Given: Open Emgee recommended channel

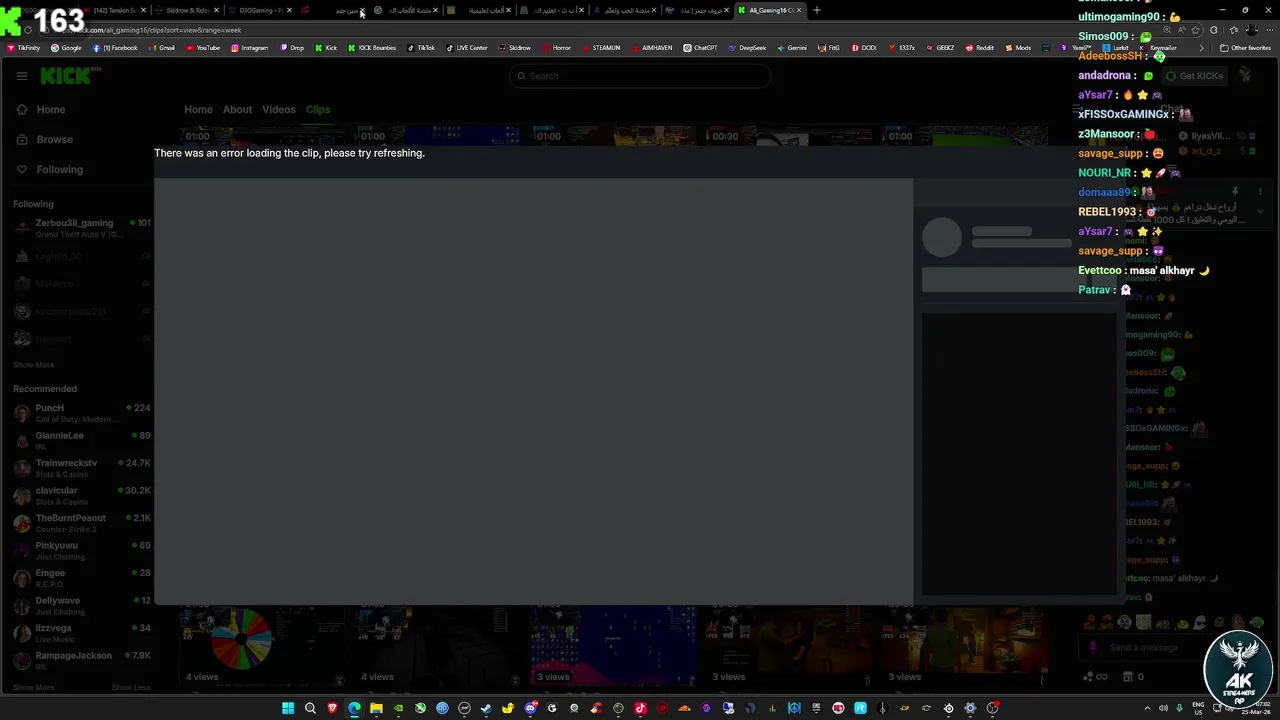Looking at the screenshot, I should [80, 578].
